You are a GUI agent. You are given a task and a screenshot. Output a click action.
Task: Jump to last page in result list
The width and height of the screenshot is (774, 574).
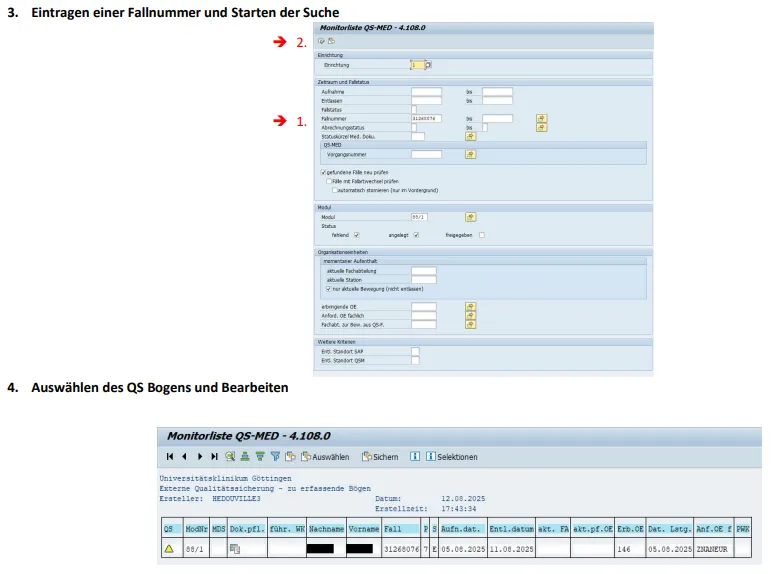pos(214,456)
